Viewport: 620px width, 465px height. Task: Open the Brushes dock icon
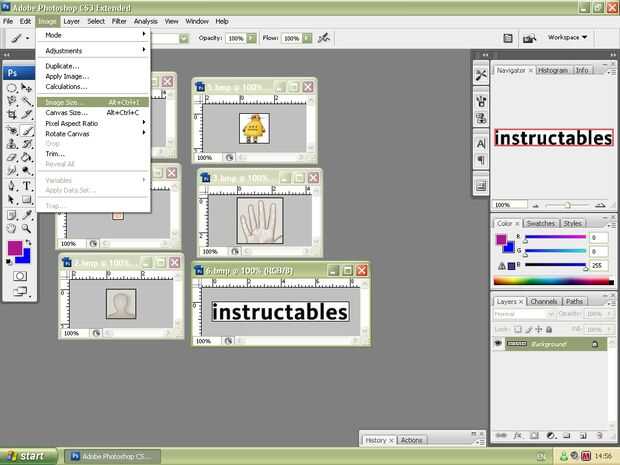481,101
